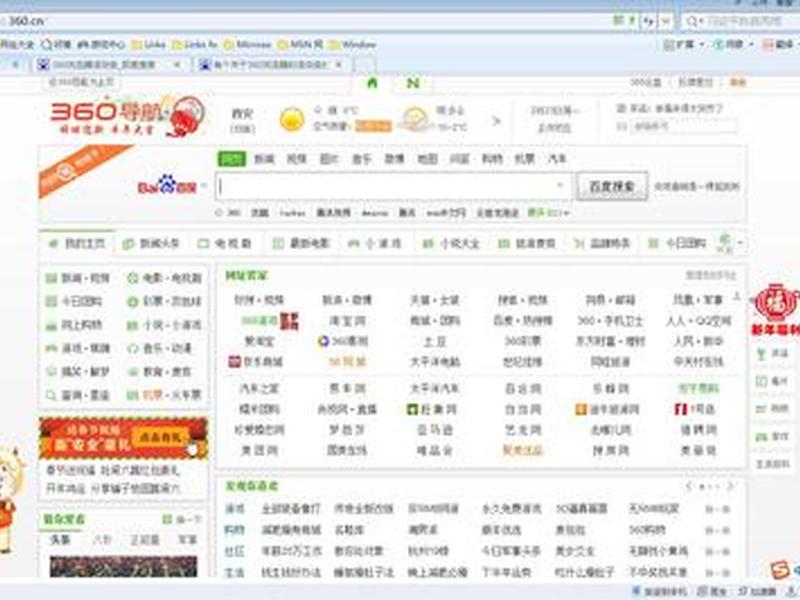Select the 360 search engine radio button

click(219, 213)
